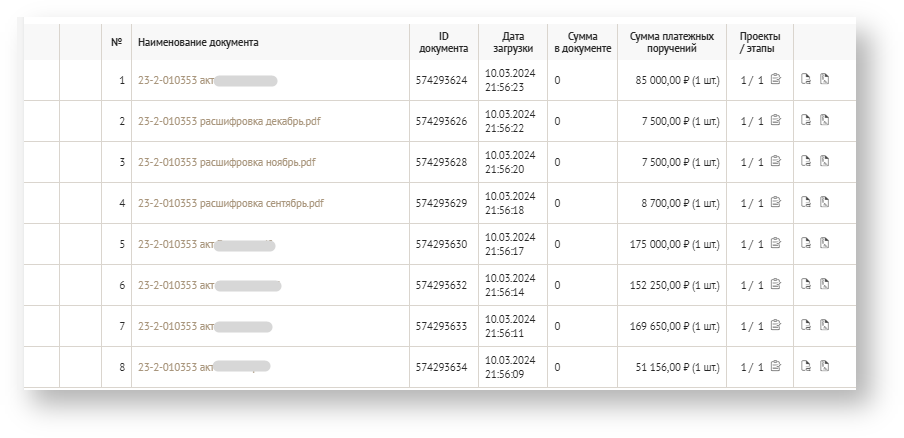Click the Дата загрузки column header
904x438 pixels.
512,42
